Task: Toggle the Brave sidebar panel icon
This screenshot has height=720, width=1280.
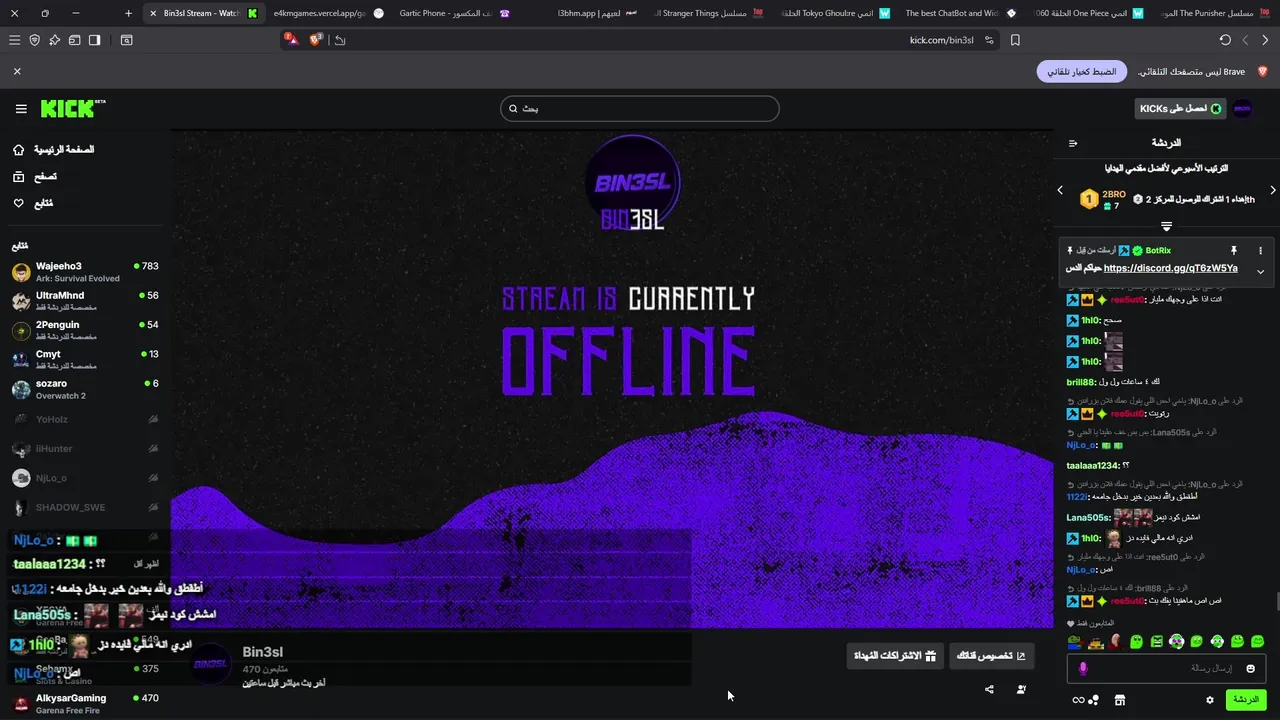Action: pyautogui.click(x=94, y=40)
